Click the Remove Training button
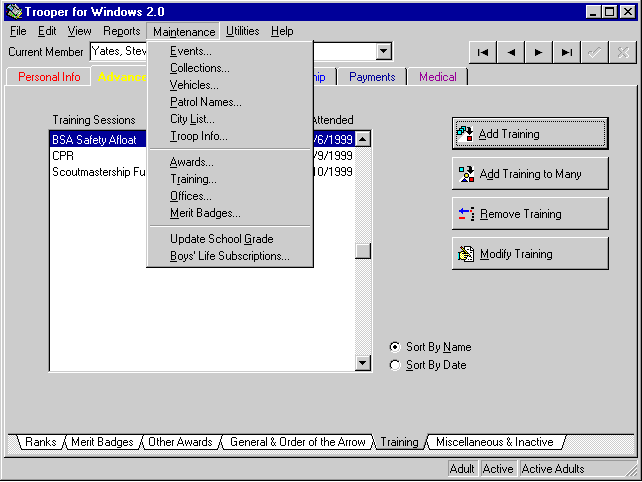Screen dimensions: 642x482 (x=530, y=214)
